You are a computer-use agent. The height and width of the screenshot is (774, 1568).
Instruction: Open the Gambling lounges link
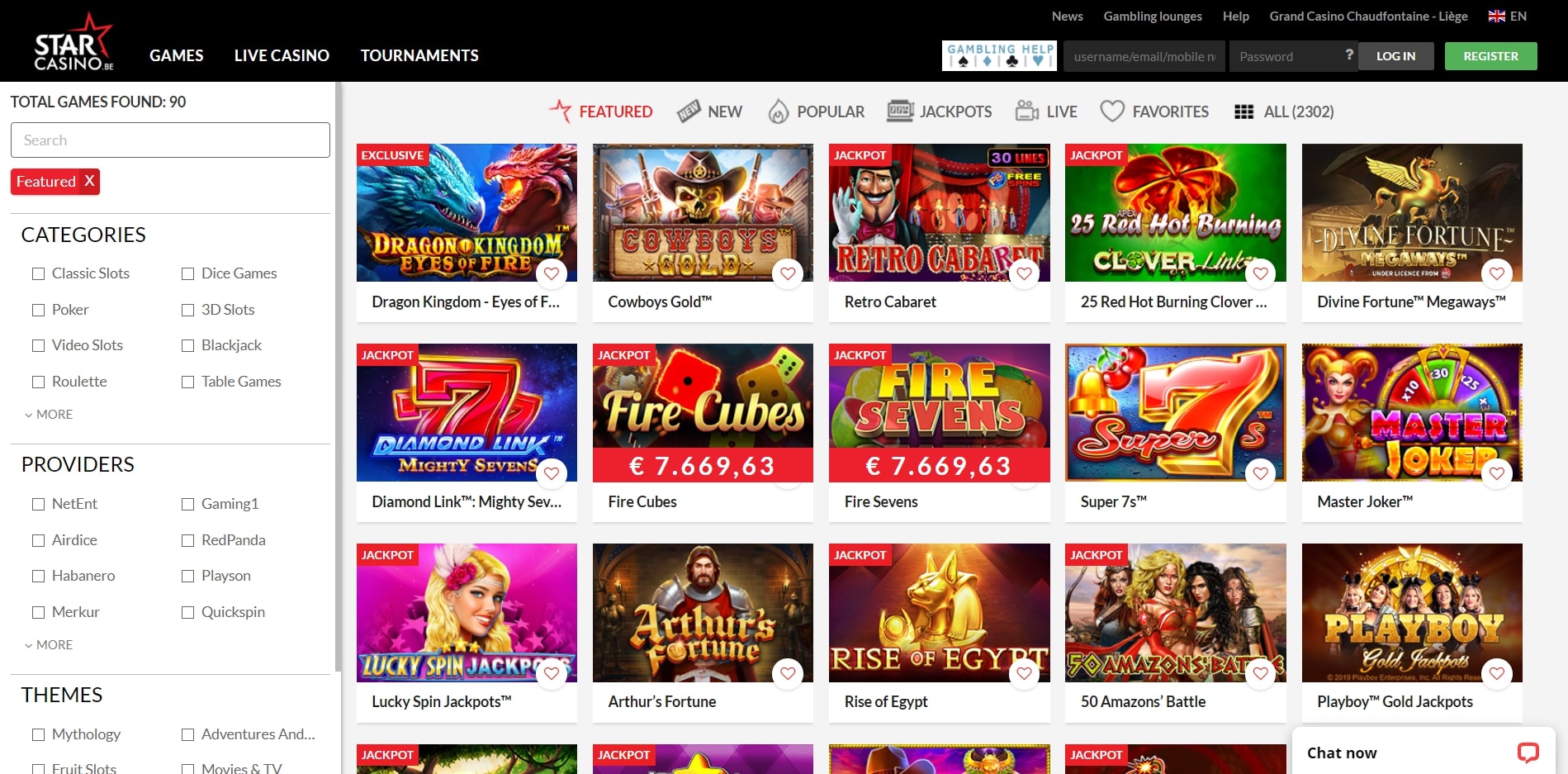coord(1153,16)
